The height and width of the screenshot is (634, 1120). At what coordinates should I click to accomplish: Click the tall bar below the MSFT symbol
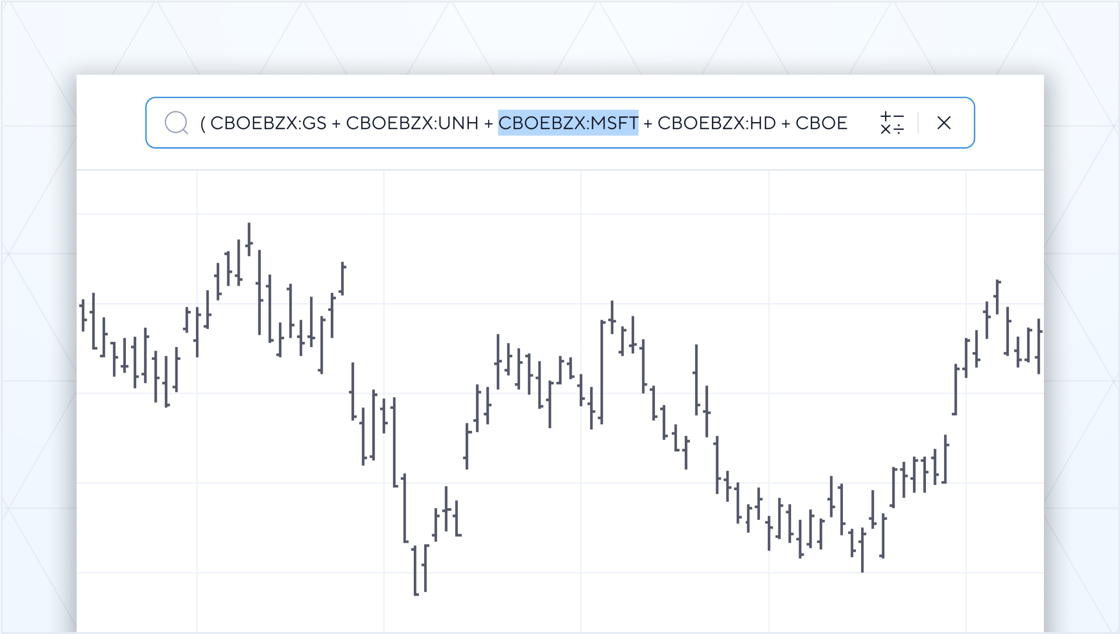[x=602, y=370]
